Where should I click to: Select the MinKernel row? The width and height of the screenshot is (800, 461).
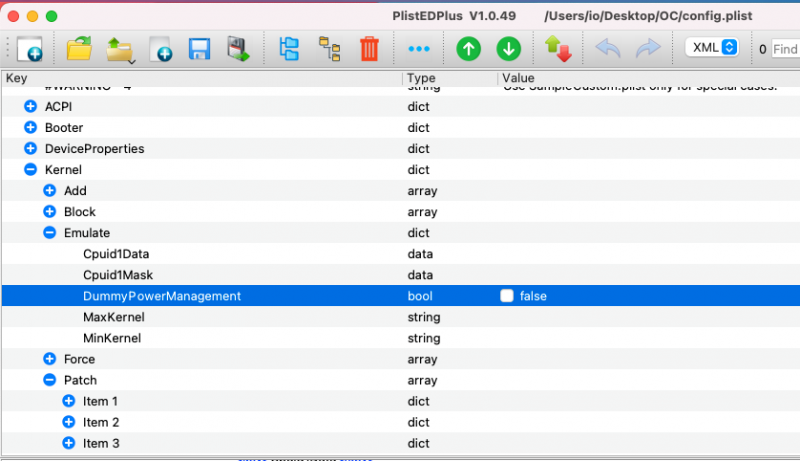401,338
